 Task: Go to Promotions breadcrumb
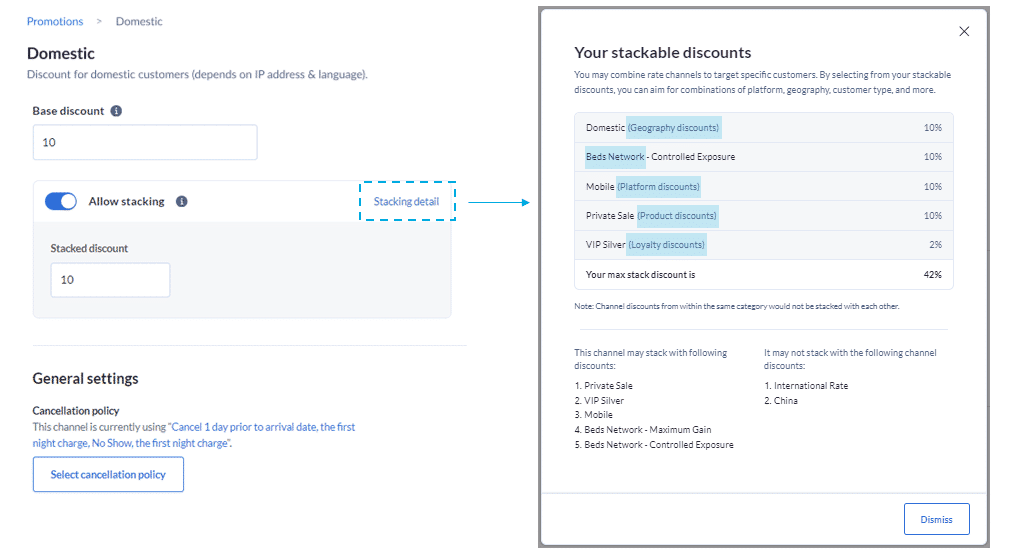tap(55, 21)
